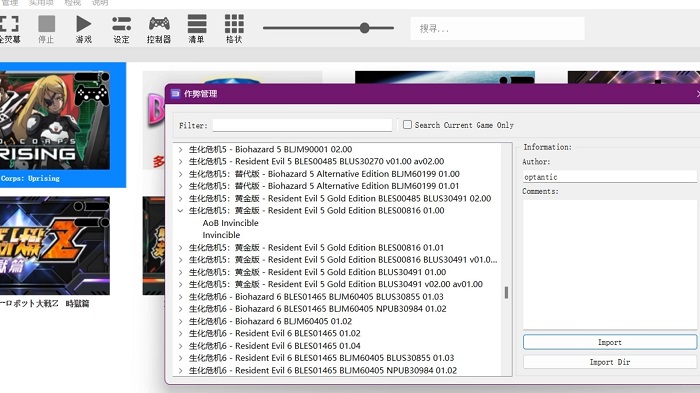This screenshot has width=700, height=393.
Task: Switch to 清单 list view icon
Action: pyautogui.click(x=196, y=24)
